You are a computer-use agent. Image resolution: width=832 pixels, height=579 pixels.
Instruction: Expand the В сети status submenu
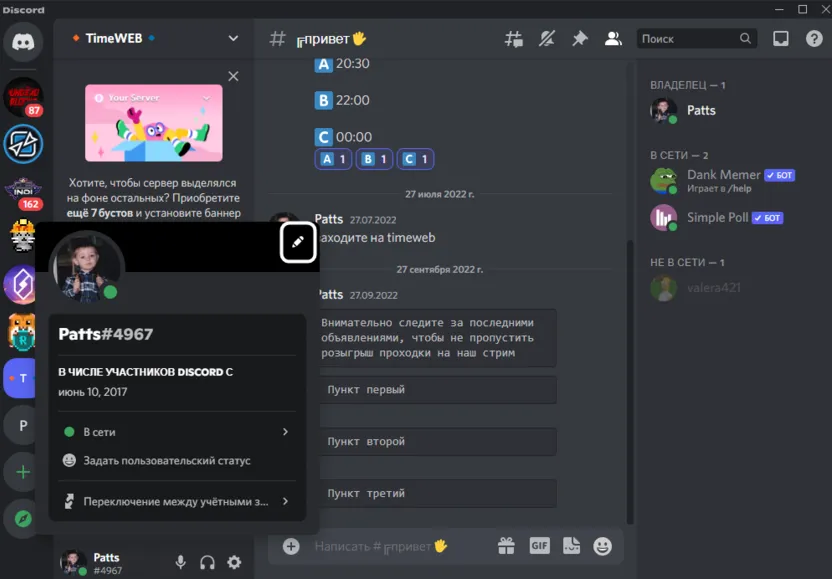click(x=177, y=432)
